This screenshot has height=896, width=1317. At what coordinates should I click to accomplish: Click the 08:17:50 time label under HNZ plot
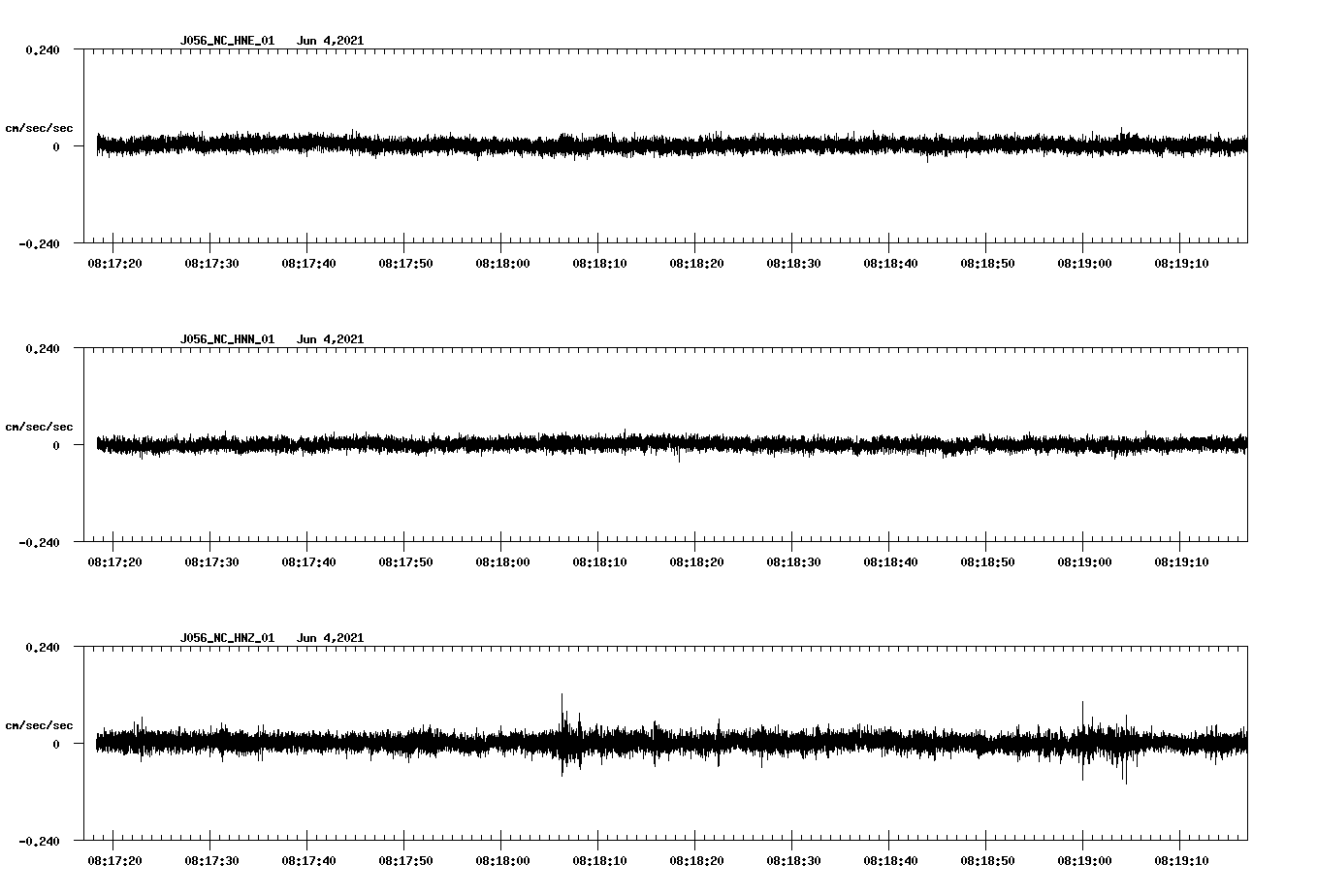405,861
